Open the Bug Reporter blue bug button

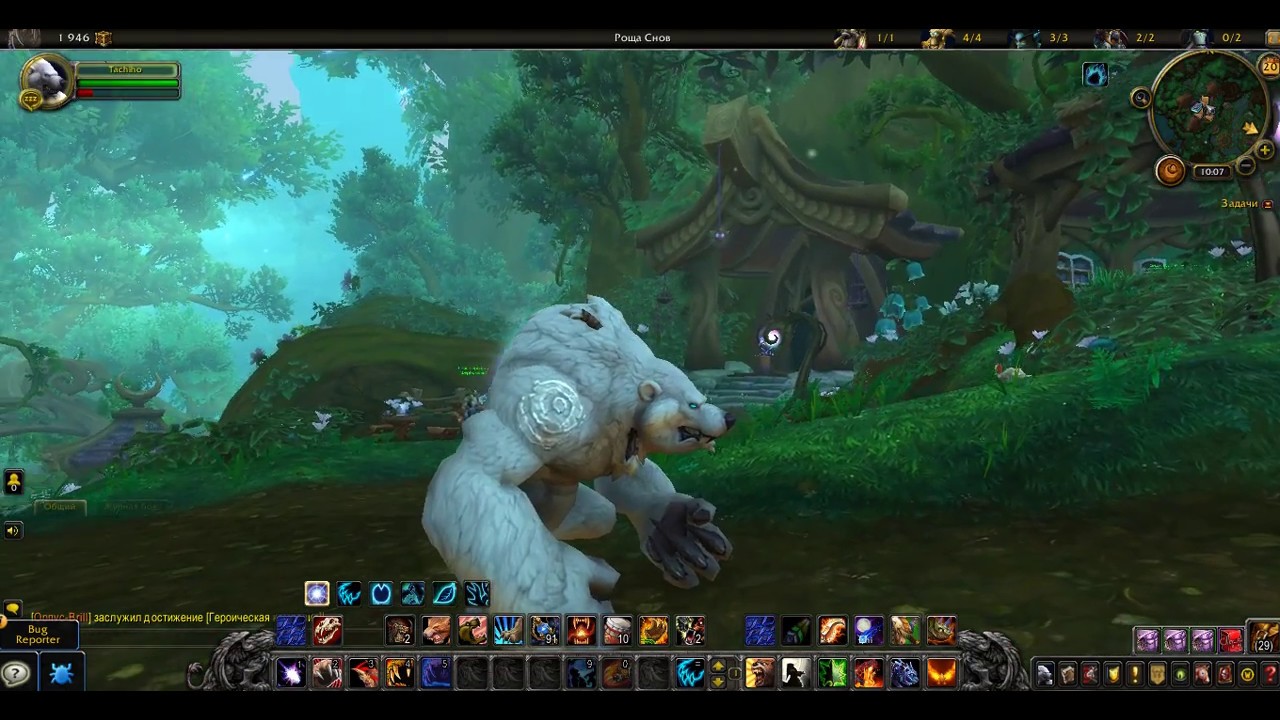61,673
